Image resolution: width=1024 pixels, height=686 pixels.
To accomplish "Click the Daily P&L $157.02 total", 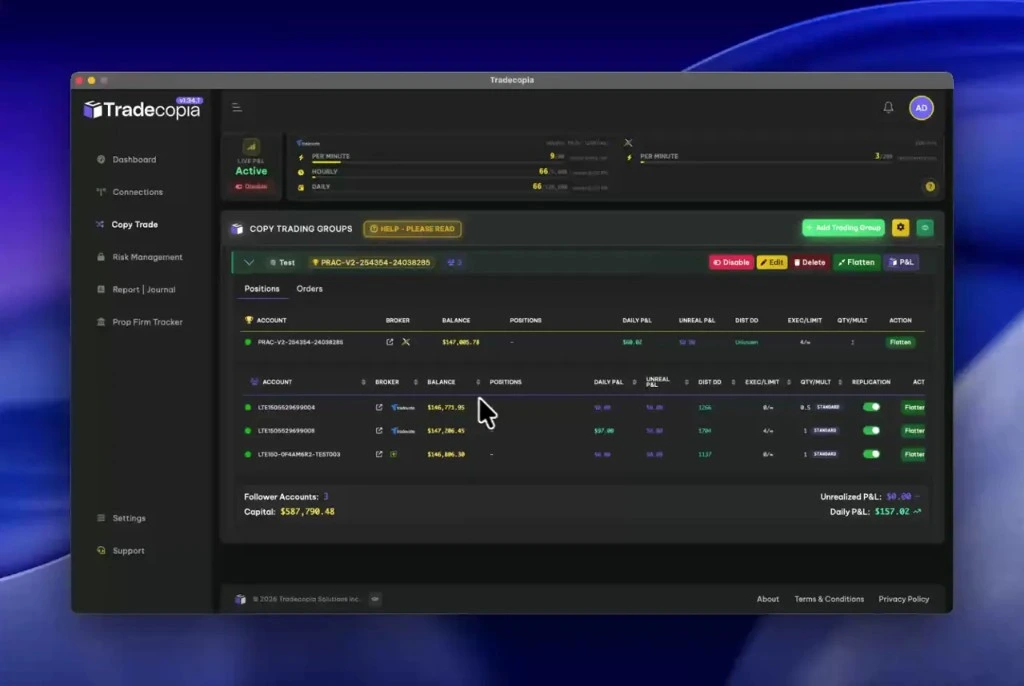I will click(891, 512).
